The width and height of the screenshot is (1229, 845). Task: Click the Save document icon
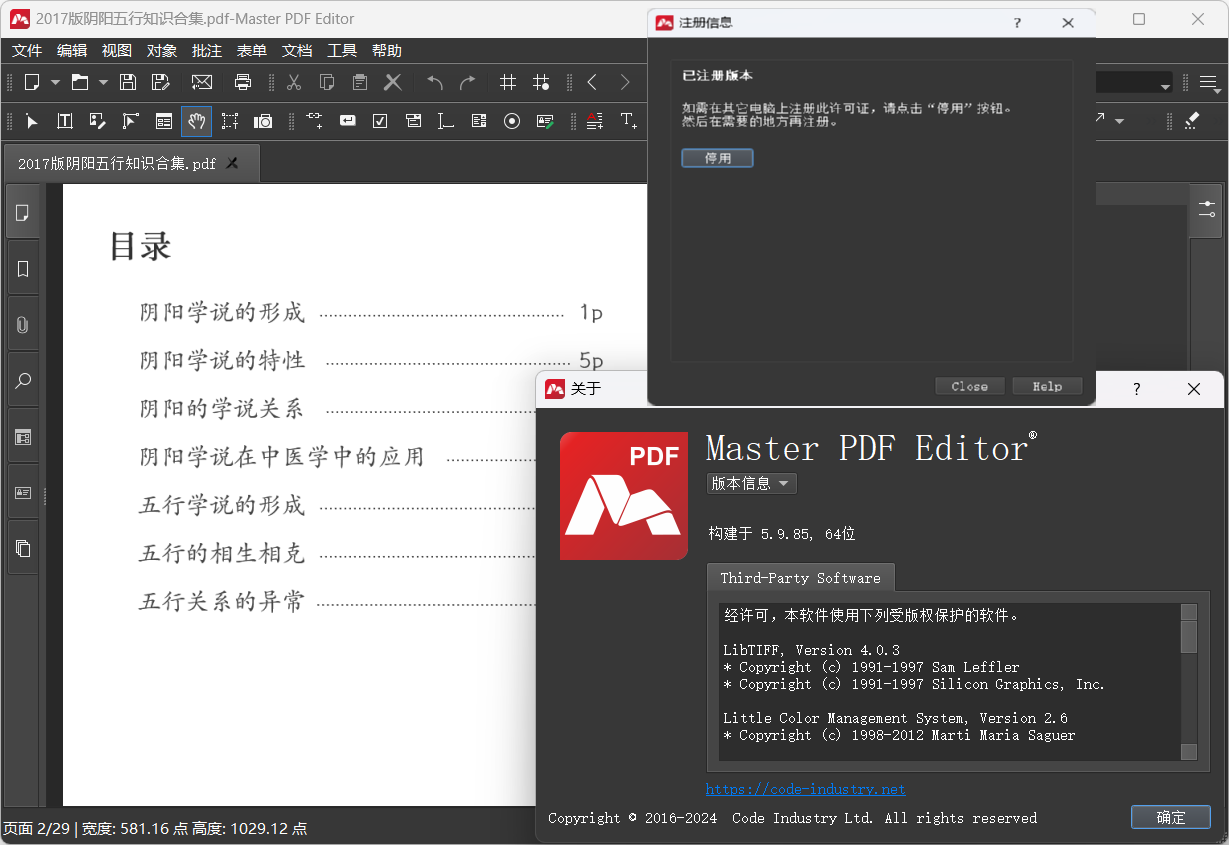tap(128, 82)
